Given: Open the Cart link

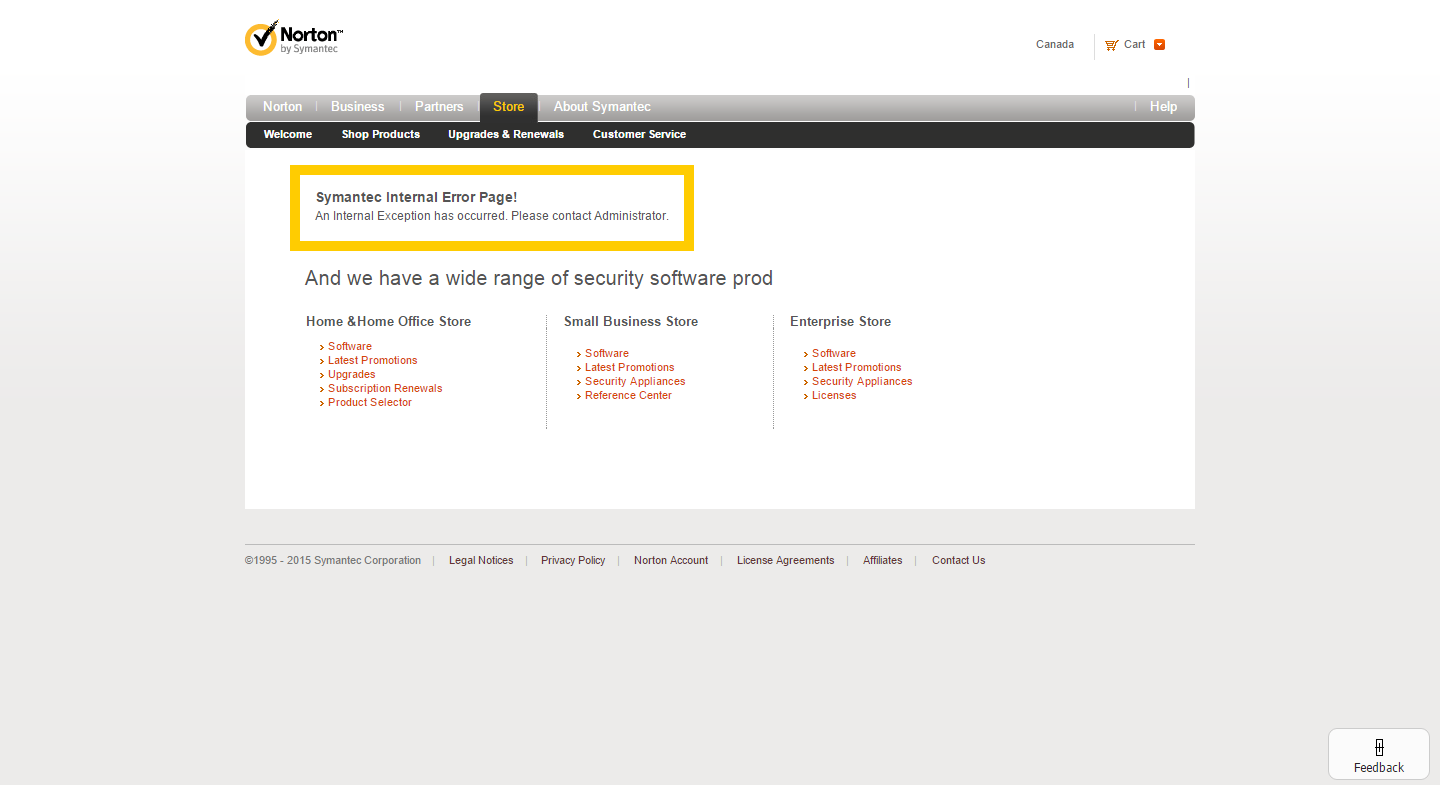Looking at the screenshot, I should pyautogui.click(x=1134, y=44).
